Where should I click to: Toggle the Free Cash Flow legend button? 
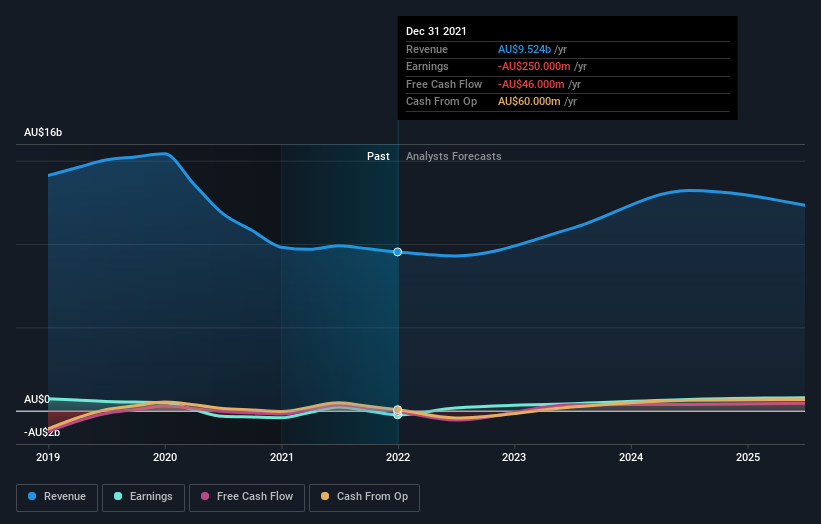coord(247,497)
